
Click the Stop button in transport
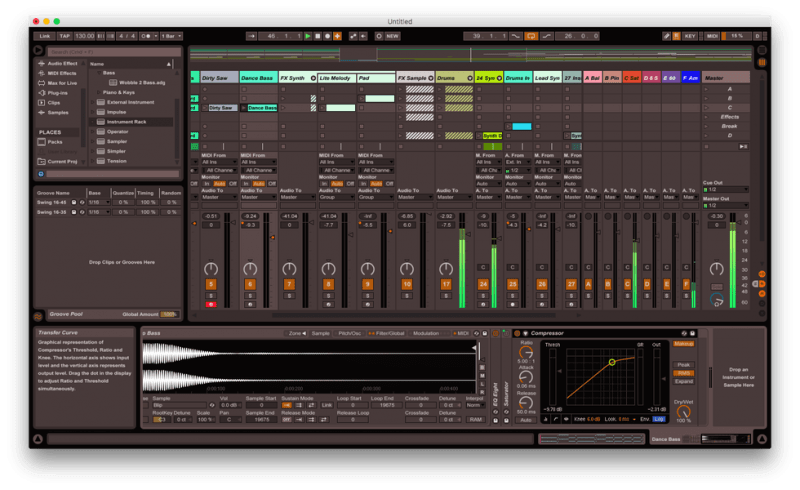click(x=318, y=36)
